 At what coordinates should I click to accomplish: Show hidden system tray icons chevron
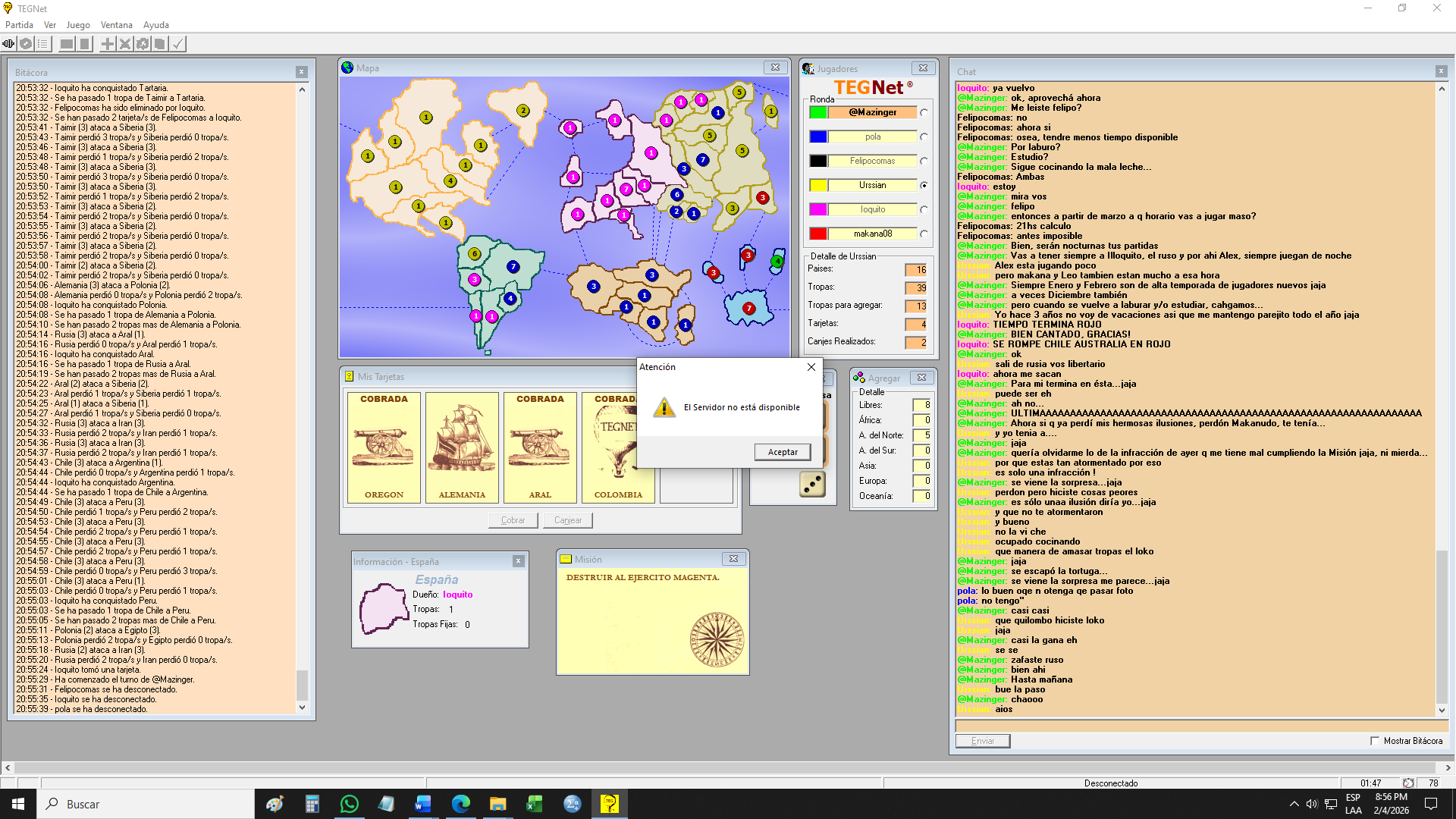(x=1294, y=804)
